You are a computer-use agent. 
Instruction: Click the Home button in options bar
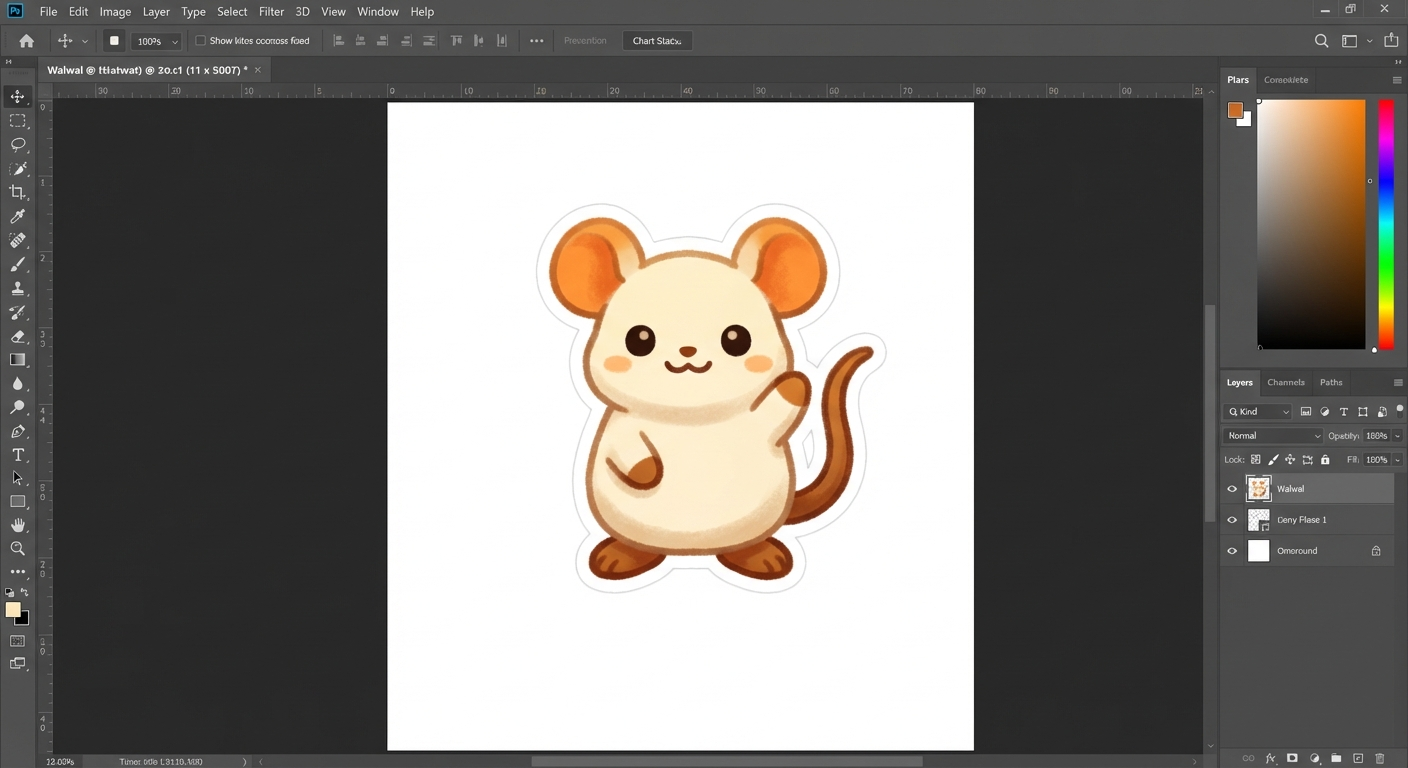coord(27,41)
